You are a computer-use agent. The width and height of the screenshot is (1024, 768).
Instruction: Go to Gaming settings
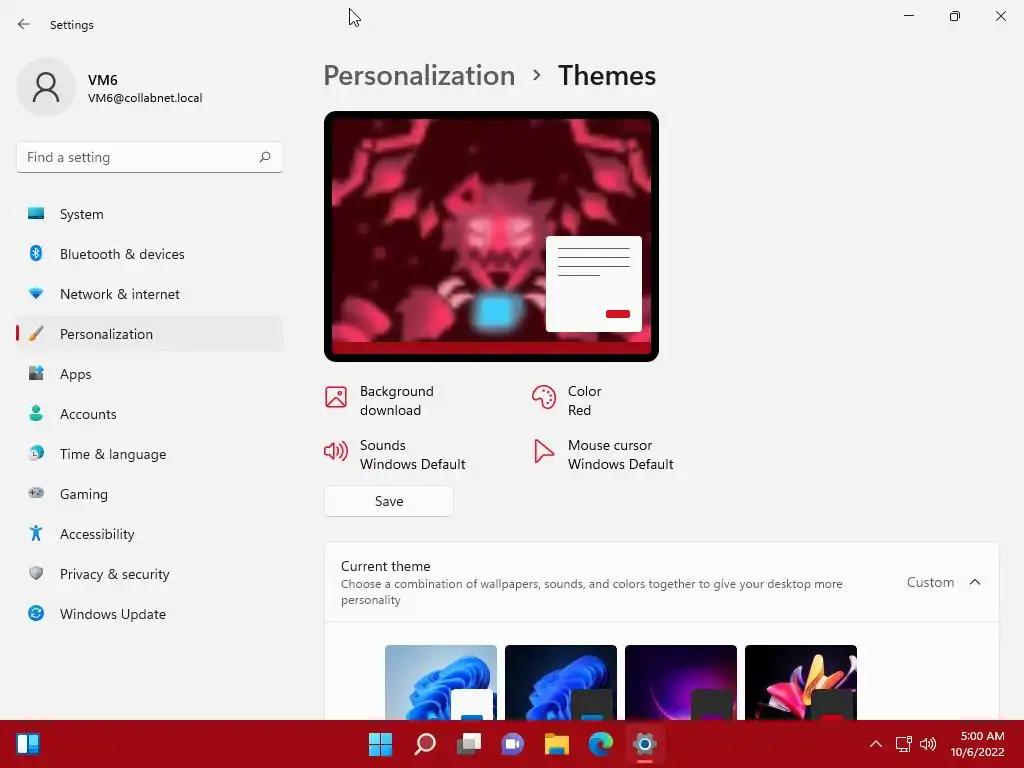pyautogui.click(x=150, y=494)
